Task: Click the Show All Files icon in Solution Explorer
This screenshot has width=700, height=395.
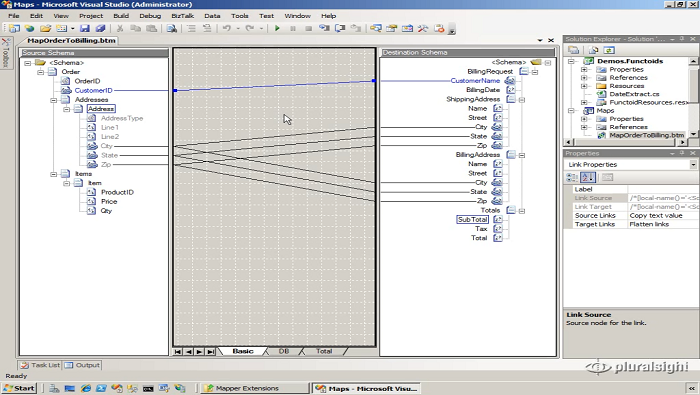Action: click(593, 50)
